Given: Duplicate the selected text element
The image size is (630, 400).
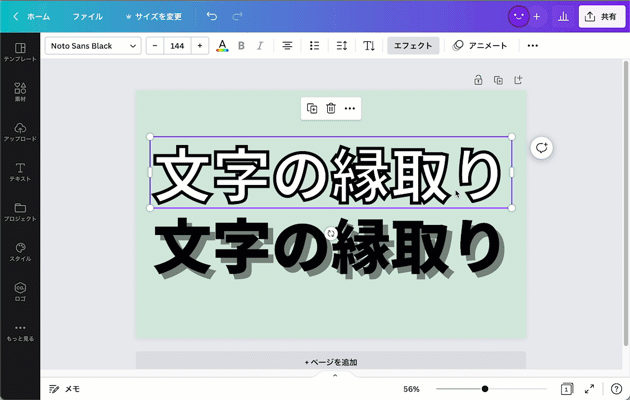Looking at the screenshot, I should pos(312,108).
